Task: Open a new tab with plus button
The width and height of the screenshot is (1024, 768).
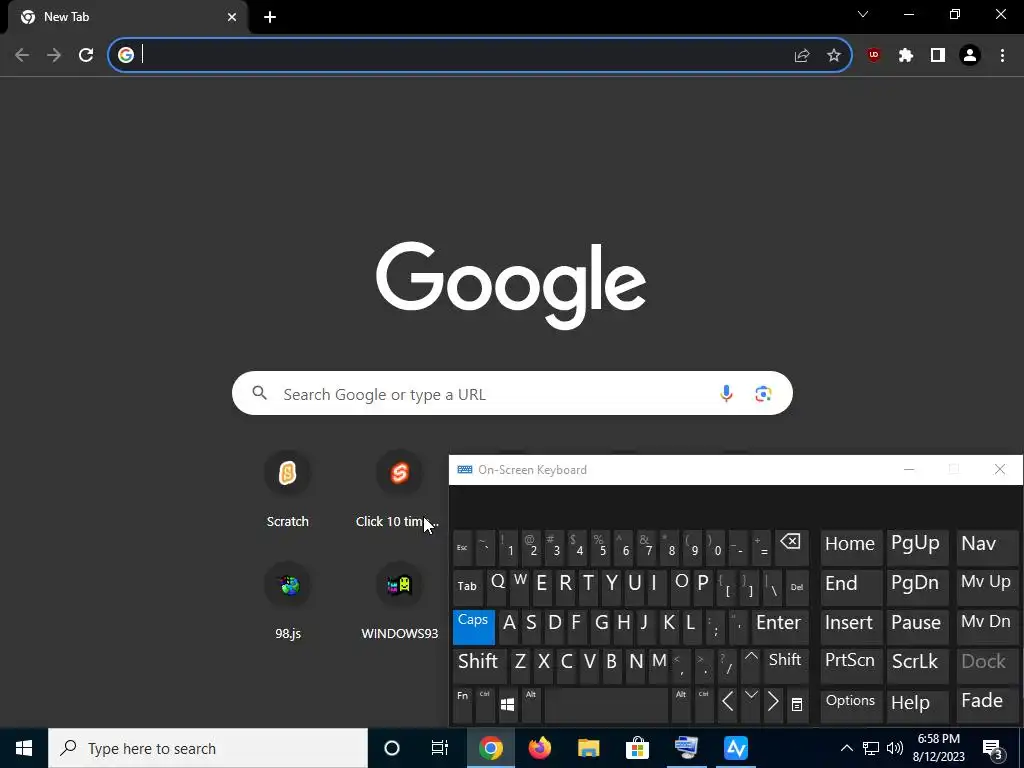Action: [x=270, y=17]
